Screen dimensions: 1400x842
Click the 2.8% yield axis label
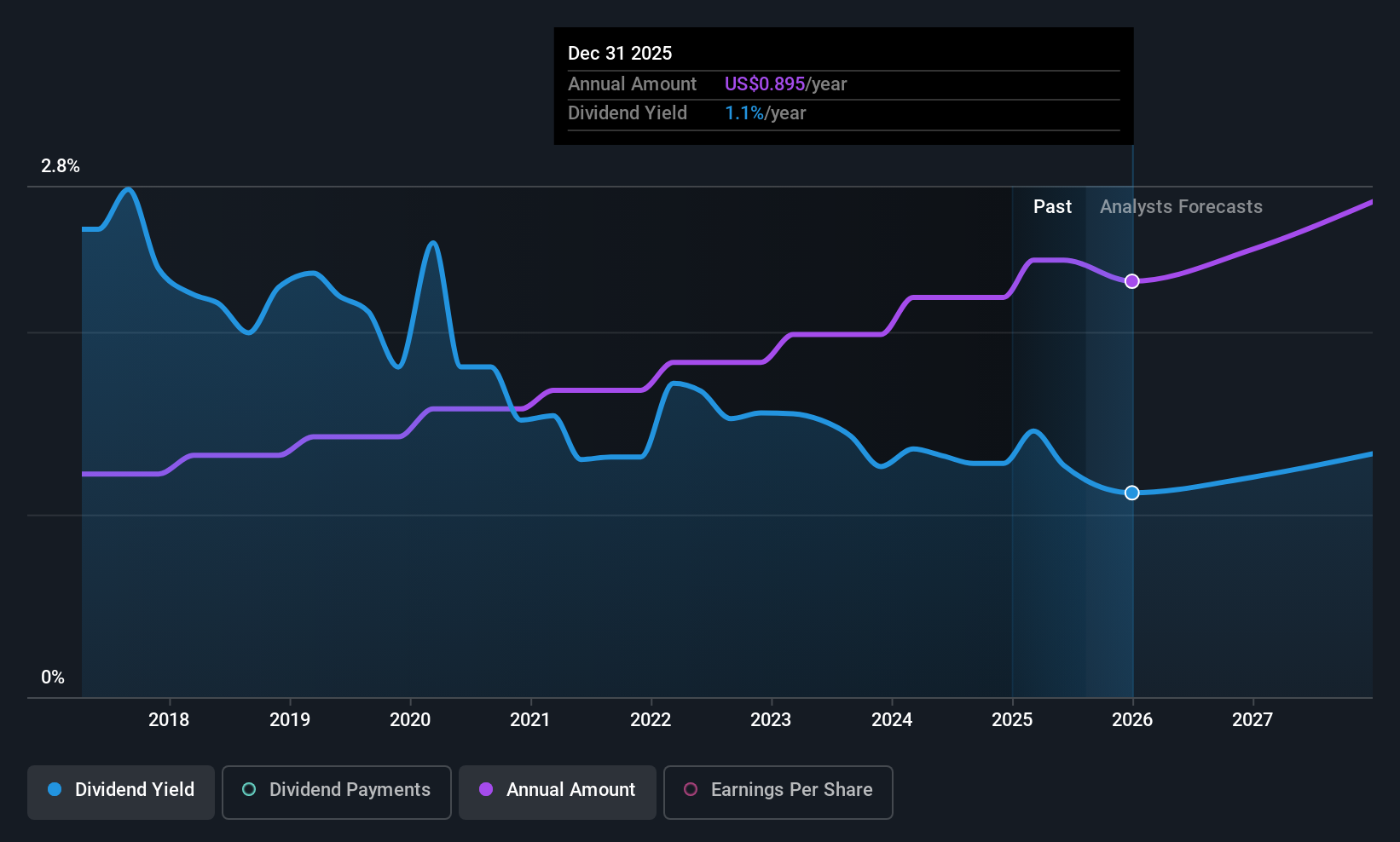point(60,166)
